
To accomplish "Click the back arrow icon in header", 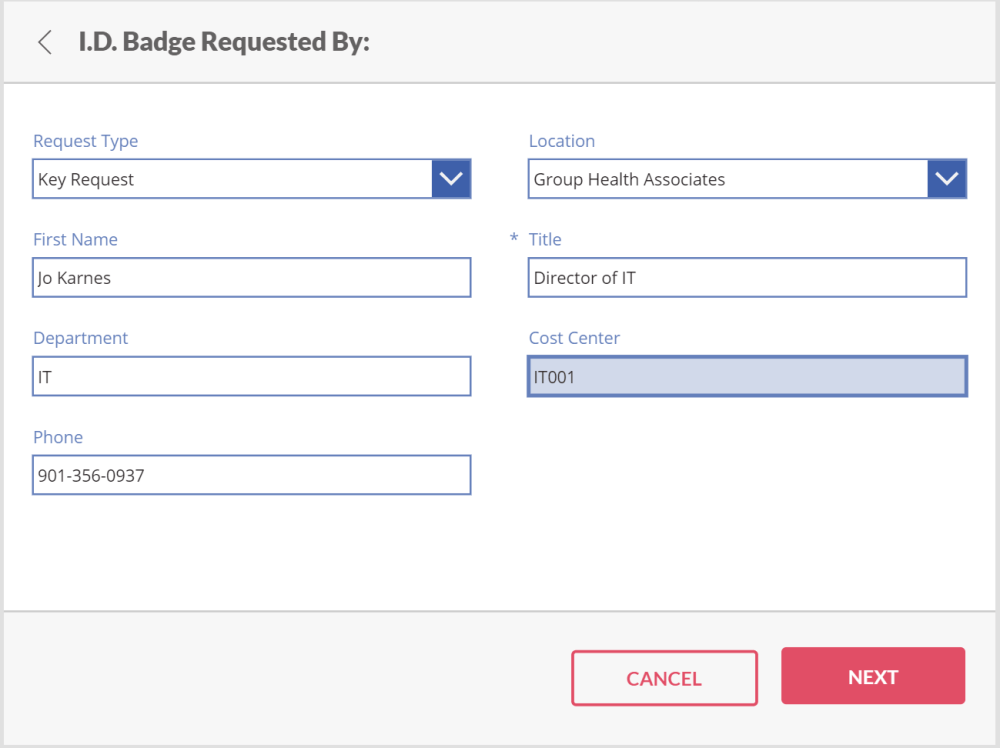I will (44, 42).
